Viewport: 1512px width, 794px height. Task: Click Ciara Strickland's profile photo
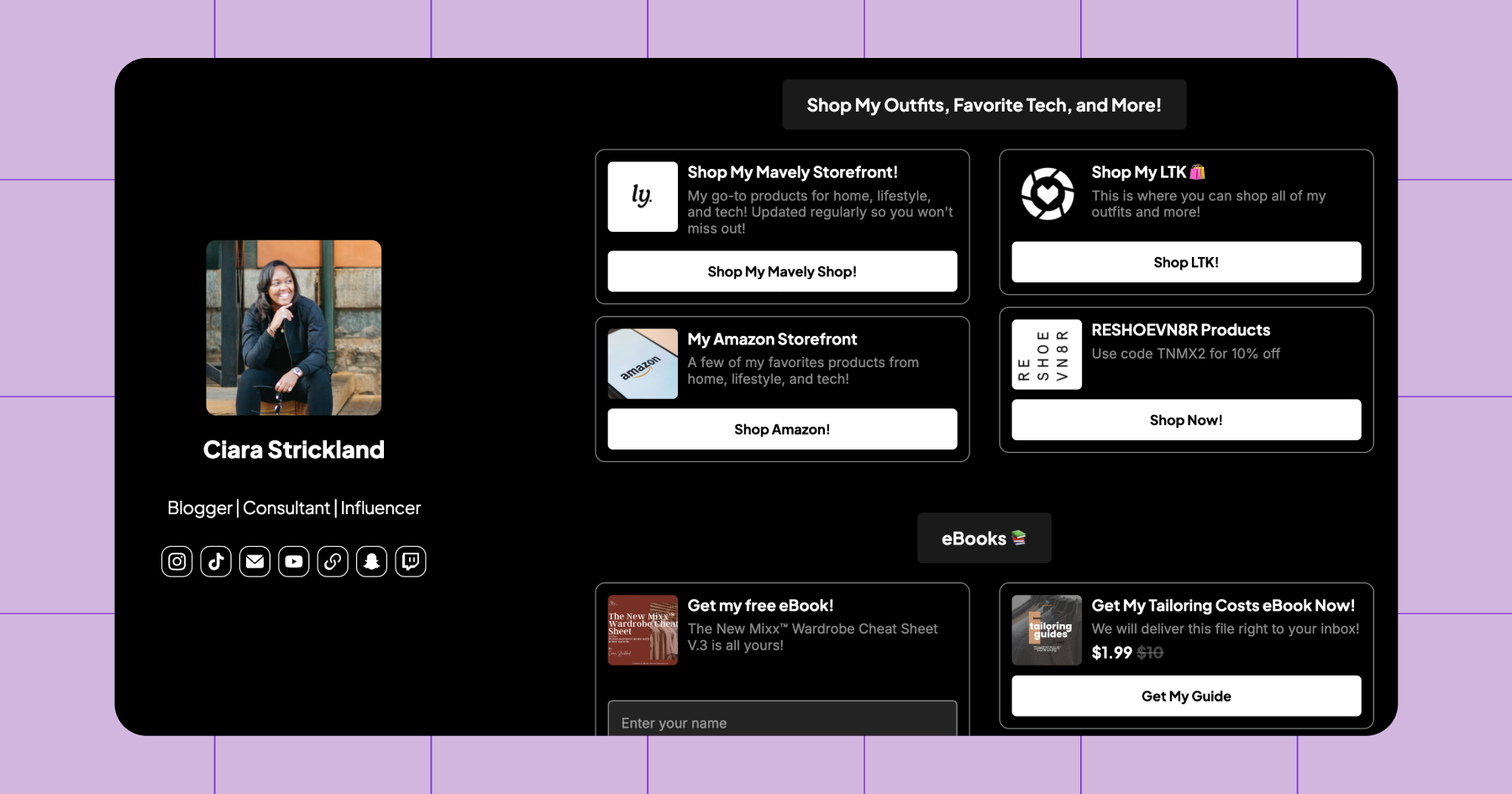294,328
